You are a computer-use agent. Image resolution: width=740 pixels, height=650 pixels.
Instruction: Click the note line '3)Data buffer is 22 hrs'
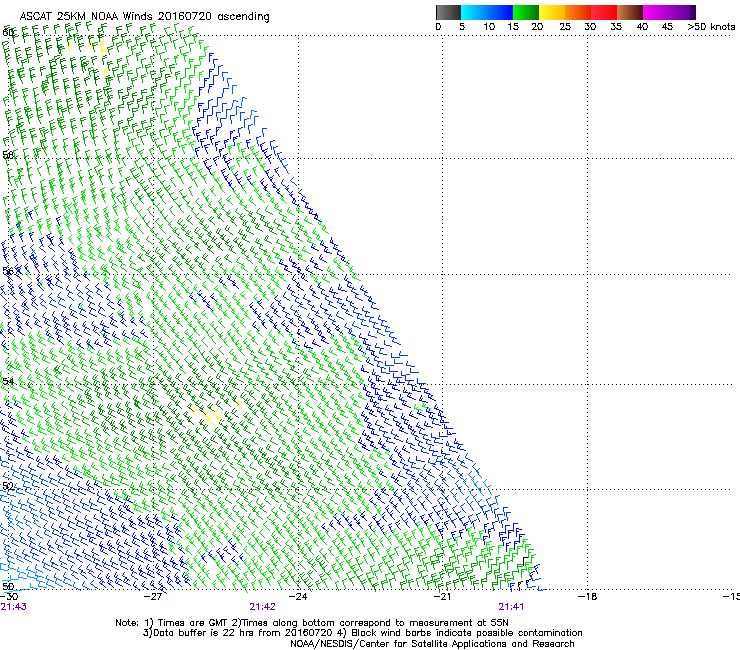[362, 633]
